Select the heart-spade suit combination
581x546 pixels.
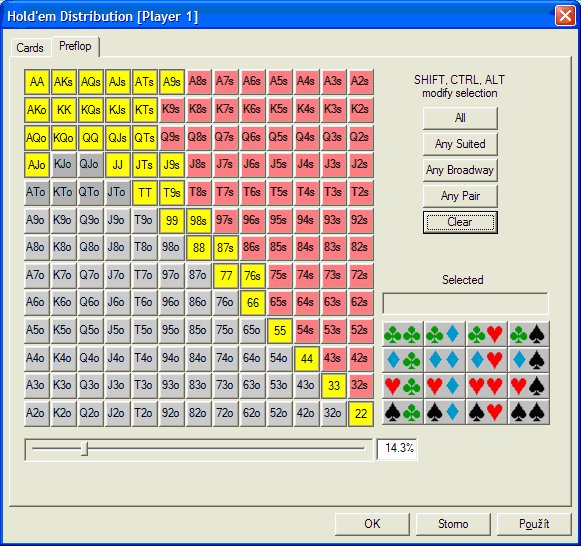pos(528,386)
